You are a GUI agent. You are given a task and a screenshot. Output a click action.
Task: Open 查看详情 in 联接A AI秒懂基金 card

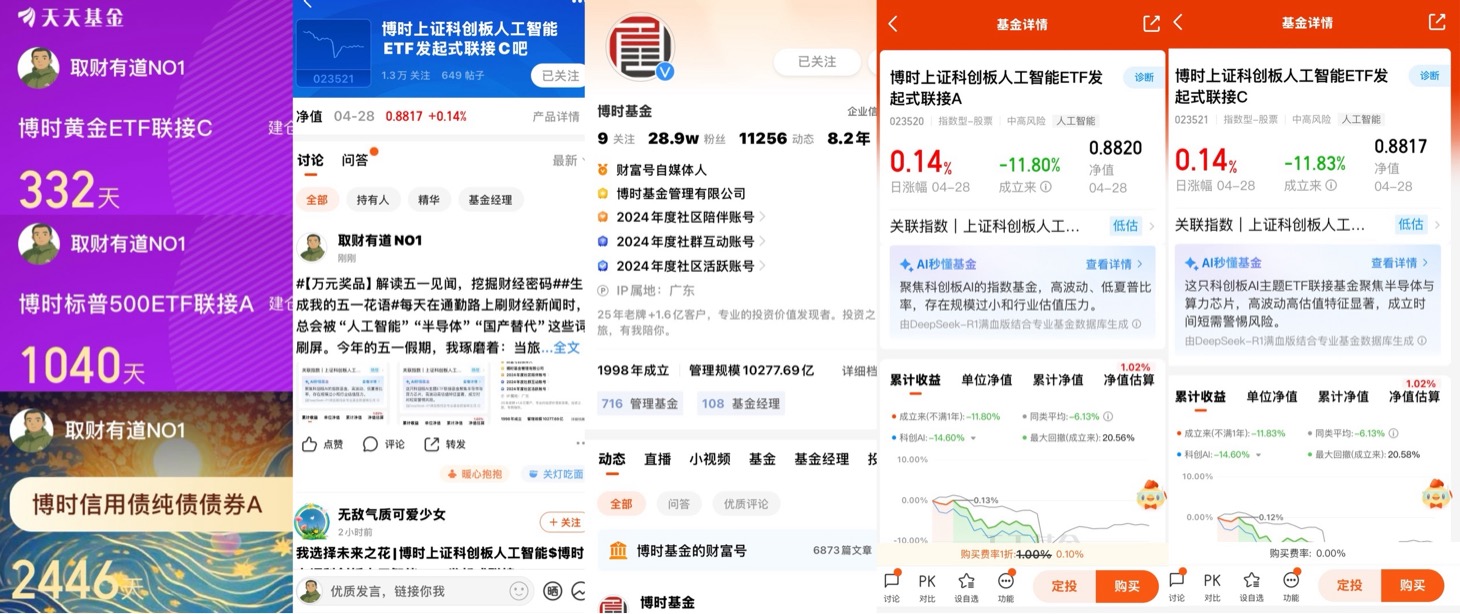click(x=1114, y=264)
